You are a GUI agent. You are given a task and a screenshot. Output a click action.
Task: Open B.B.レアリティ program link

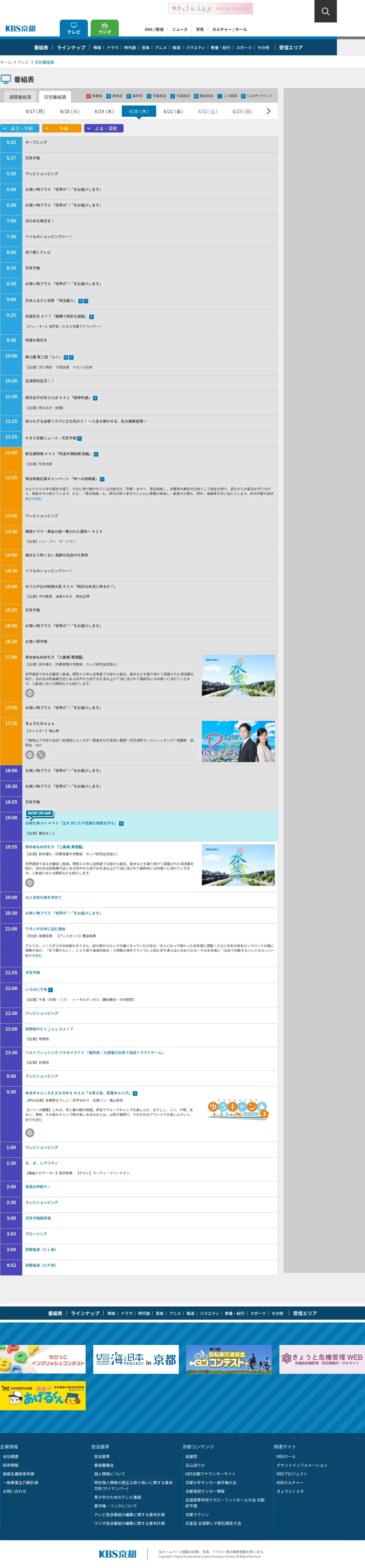tap(42, 1163)
